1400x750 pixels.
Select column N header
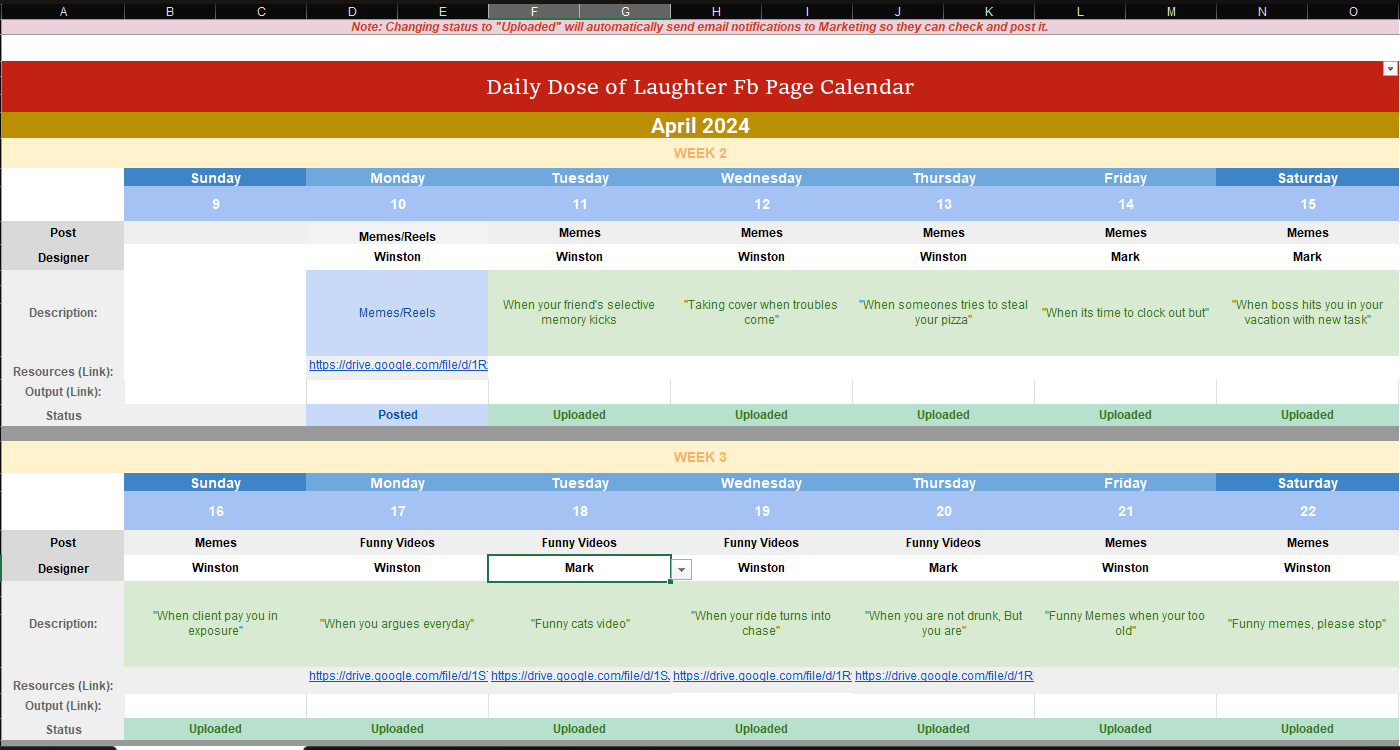[1262, 11]
